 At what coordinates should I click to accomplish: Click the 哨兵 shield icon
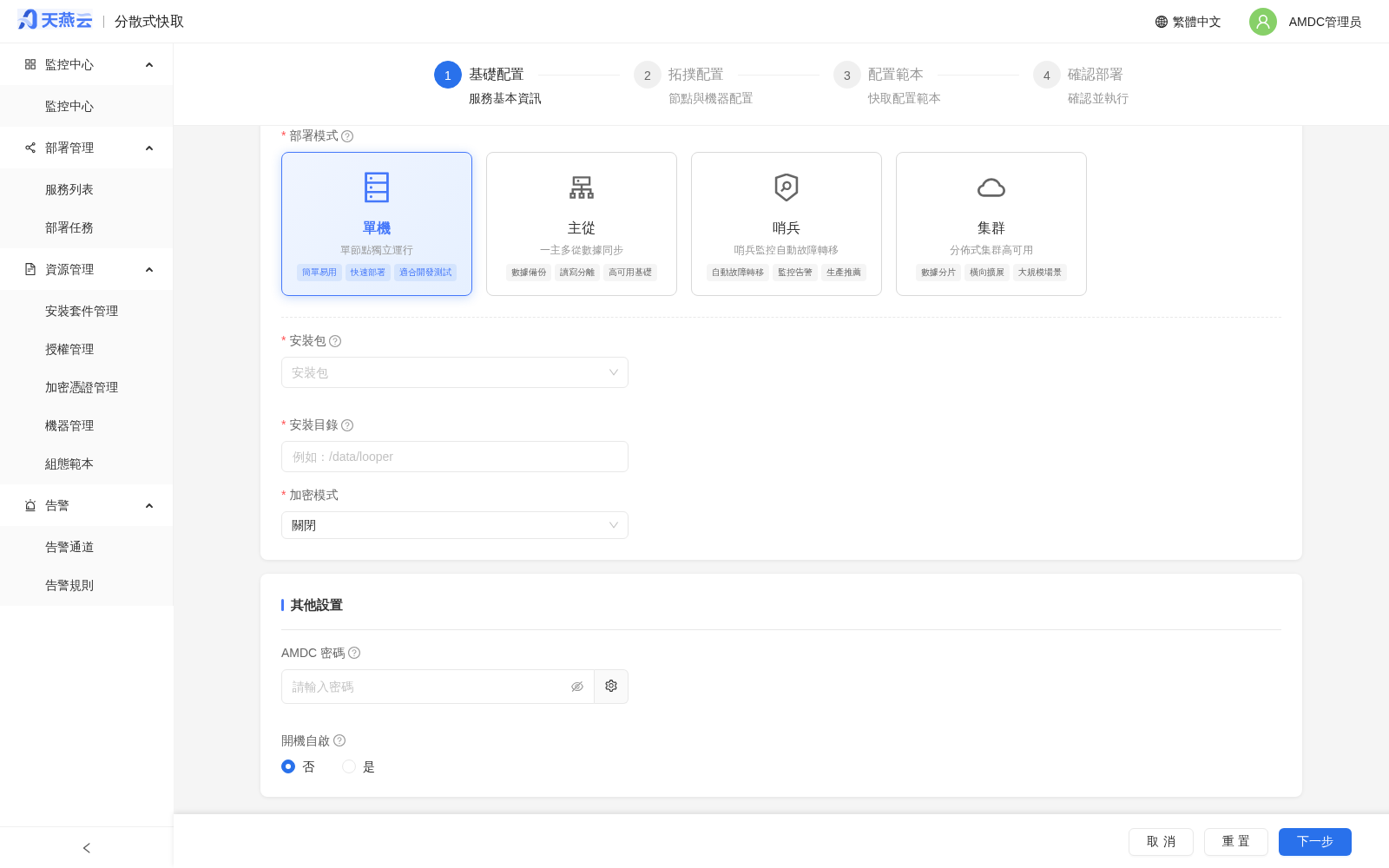click(787, 187)
